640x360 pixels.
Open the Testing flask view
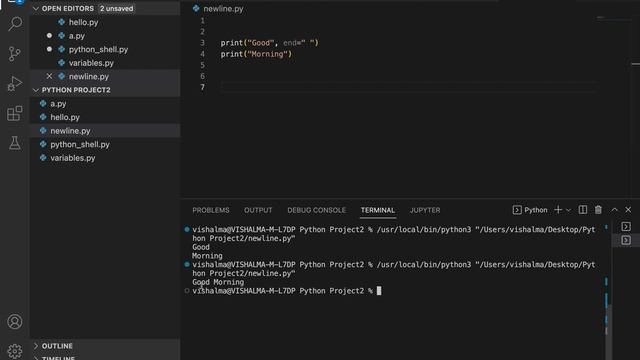pyautogui.click(x=15, y=143)
